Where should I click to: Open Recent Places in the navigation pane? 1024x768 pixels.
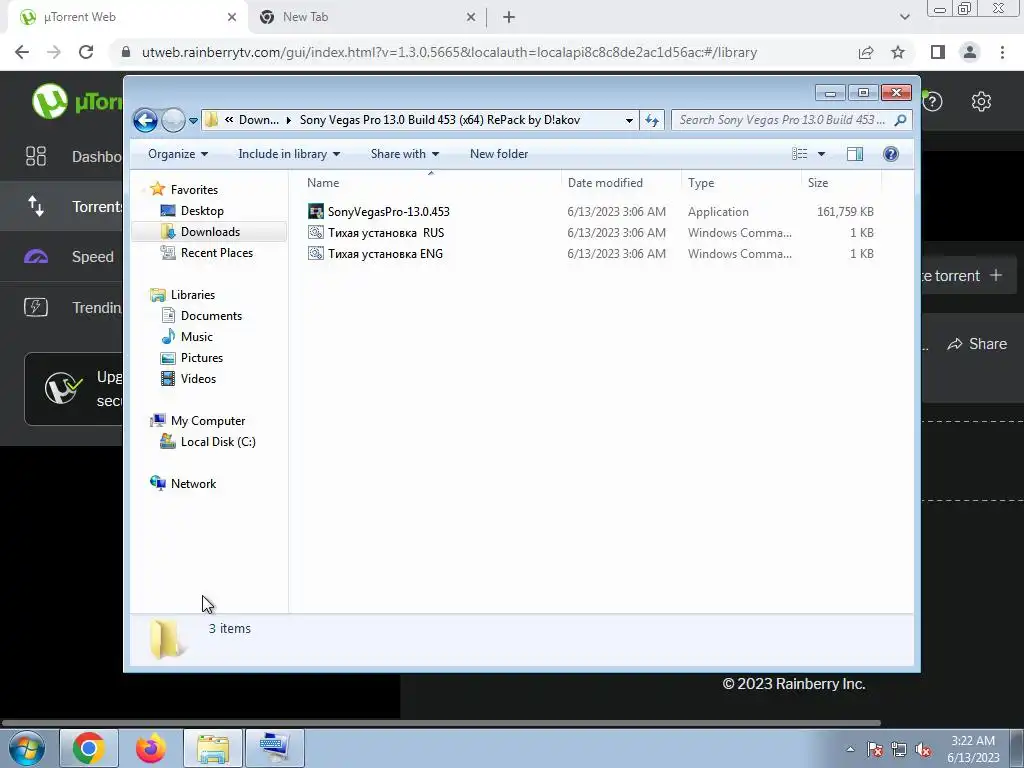point(216,253)
